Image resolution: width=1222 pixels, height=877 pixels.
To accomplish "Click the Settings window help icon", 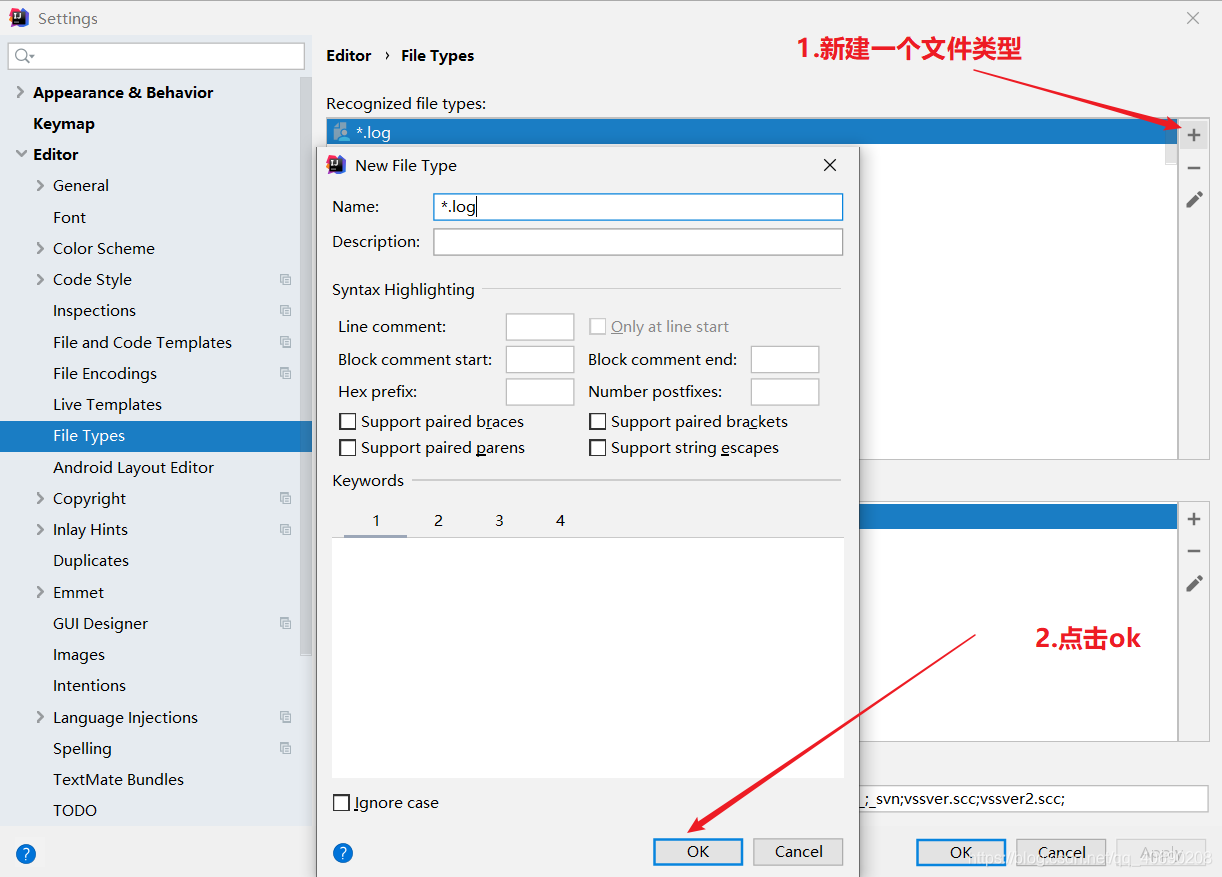I will coord(25,853).
